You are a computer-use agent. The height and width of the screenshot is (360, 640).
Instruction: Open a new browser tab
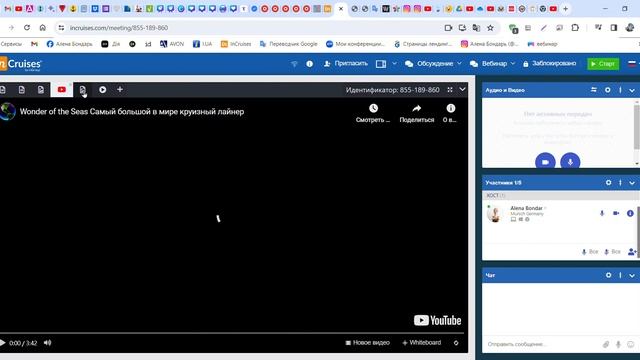[565, 9]
